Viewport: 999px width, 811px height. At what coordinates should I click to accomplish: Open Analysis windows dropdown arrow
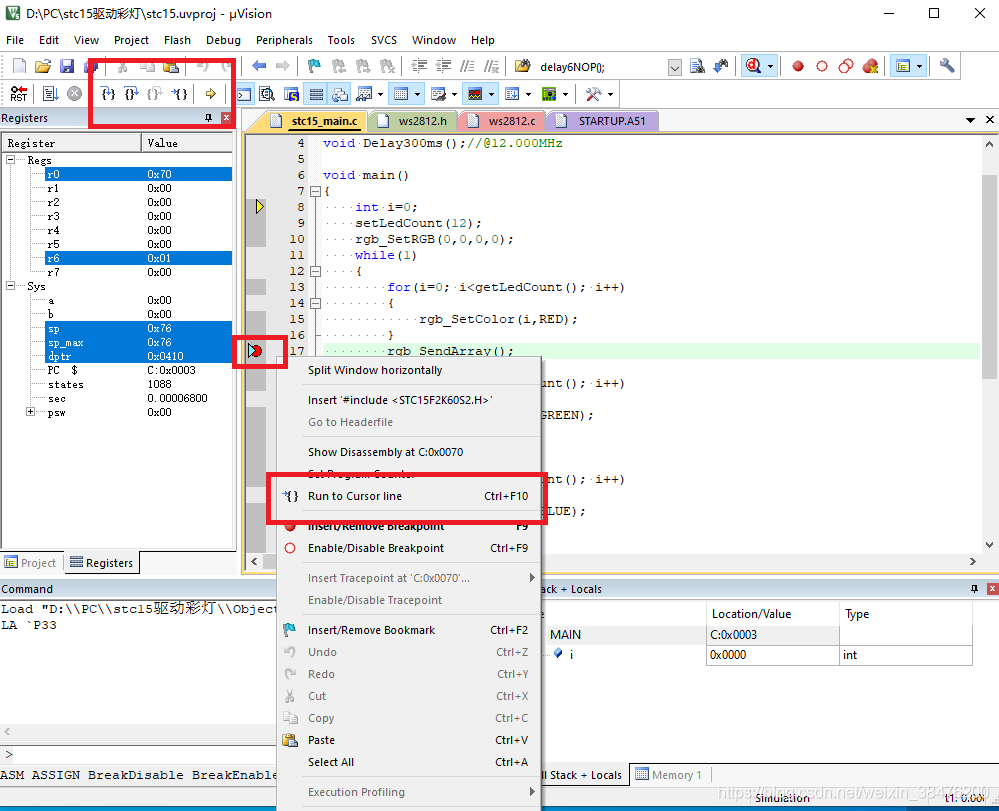[491, 95]
